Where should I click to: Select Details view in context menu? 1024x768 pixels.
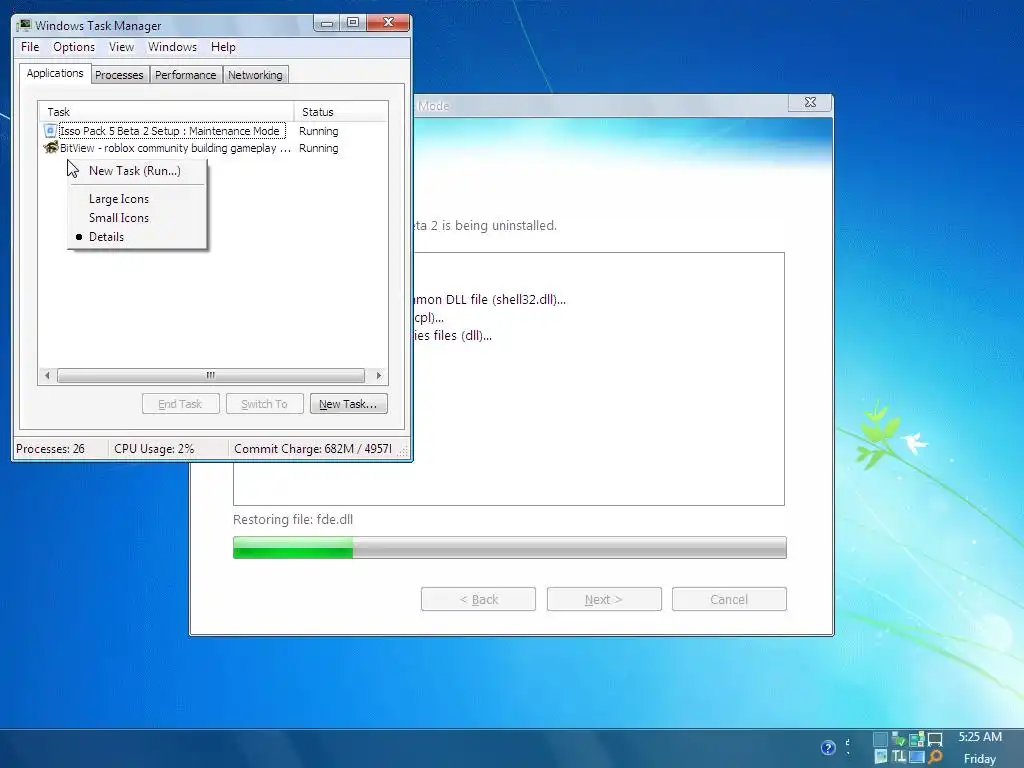(138, 237)
